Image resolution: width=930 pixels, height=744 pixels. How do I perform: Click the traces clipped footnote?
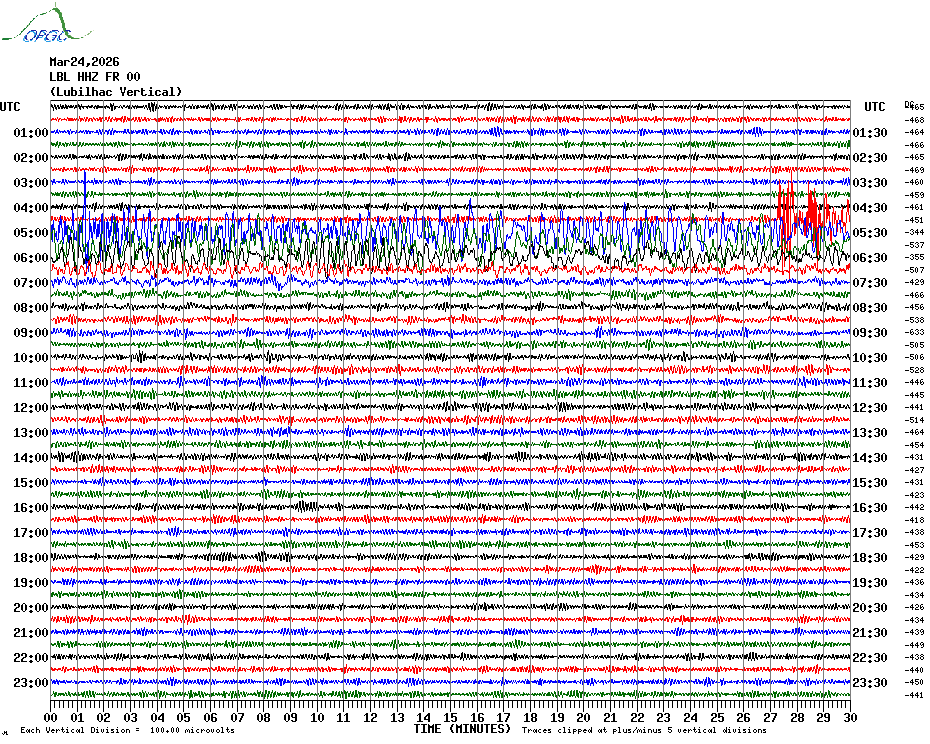[644, 730]
